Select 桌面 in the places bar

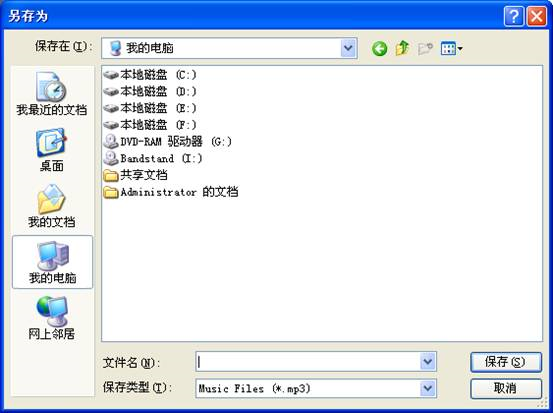(51, 150)
